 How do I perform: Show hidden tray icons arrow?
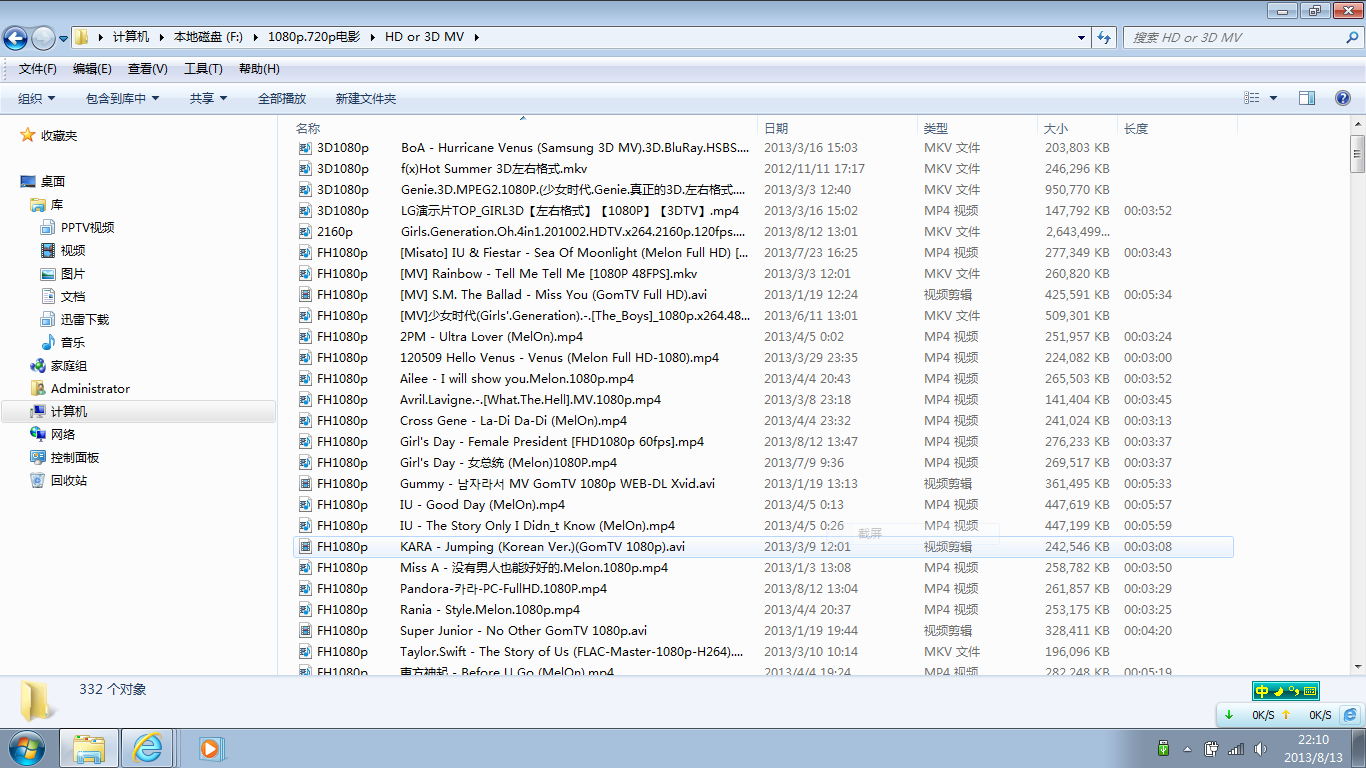1187,748
